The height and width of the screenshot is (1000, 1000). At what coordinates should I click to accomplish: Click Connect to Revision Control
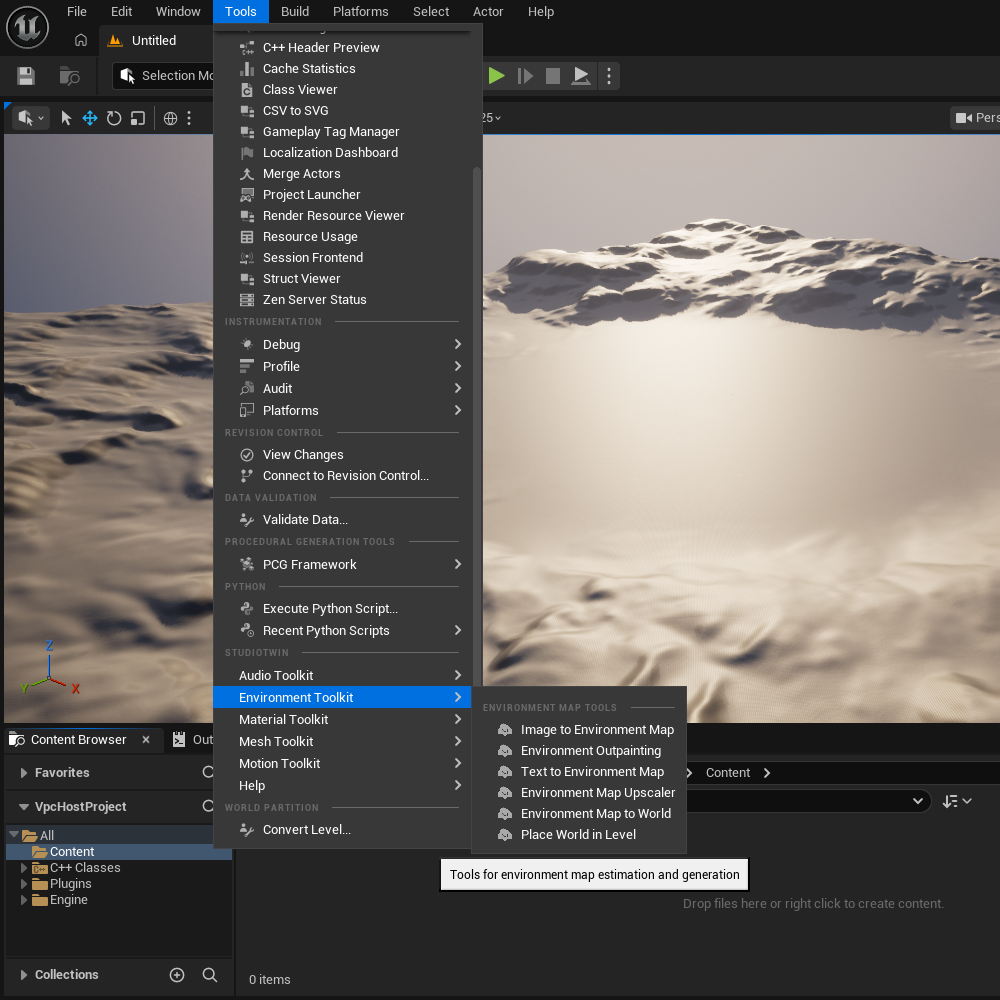coord(342,476)
